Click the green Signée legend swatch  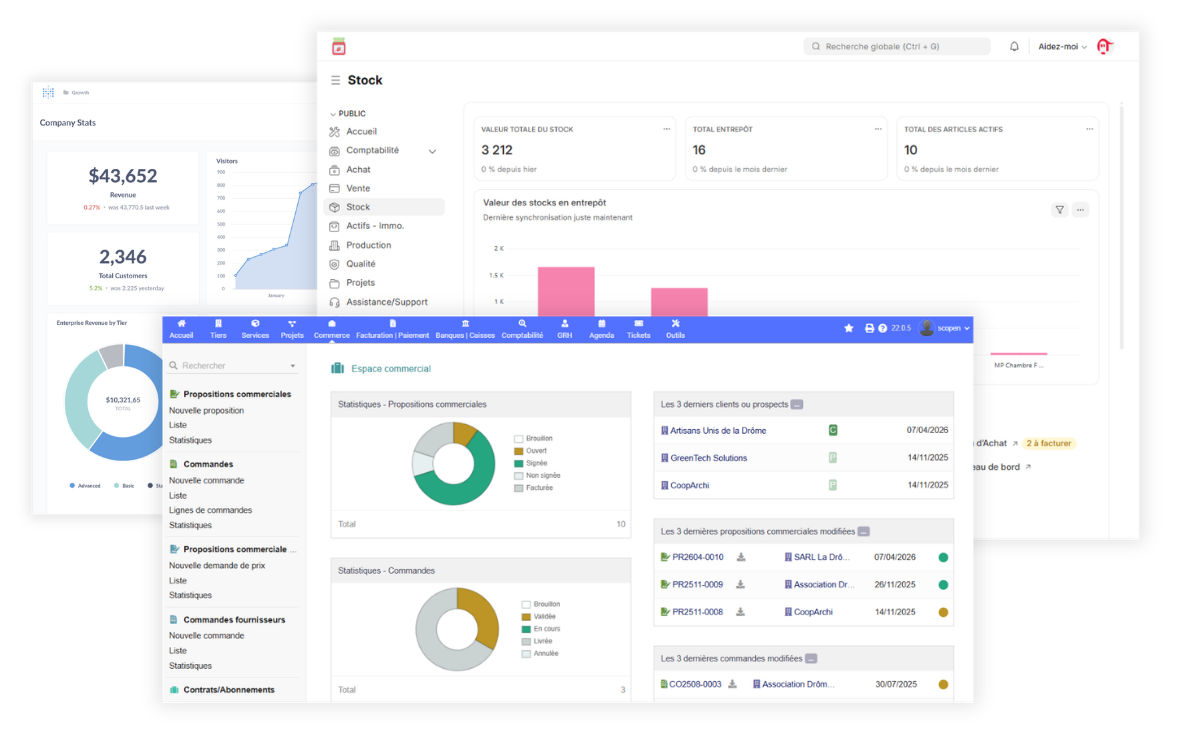(x=518, y=464)
